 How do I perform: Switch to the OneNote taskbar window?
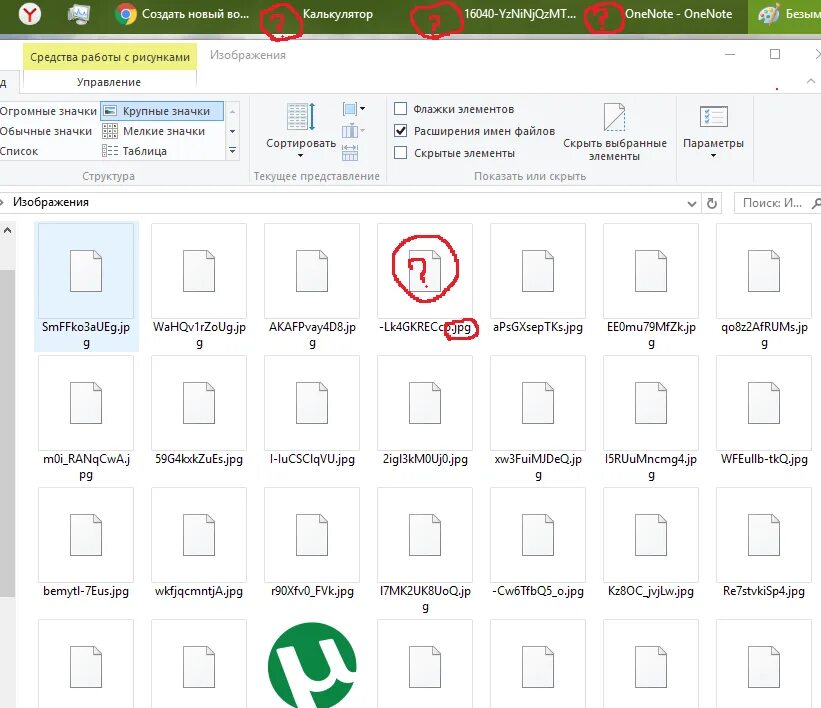678,14
